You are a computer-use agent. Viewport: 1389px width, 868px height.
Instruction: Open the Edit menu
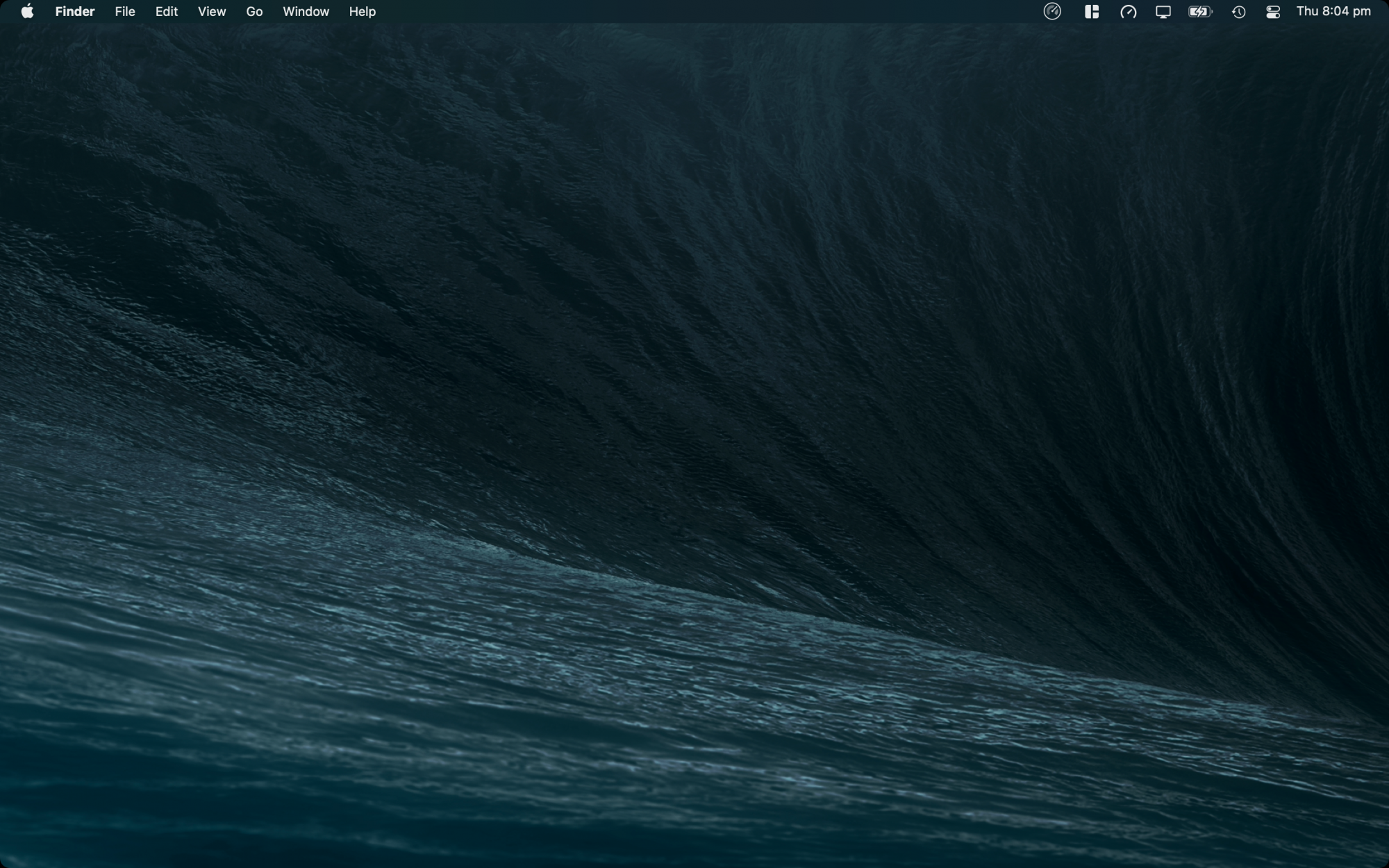166,12
